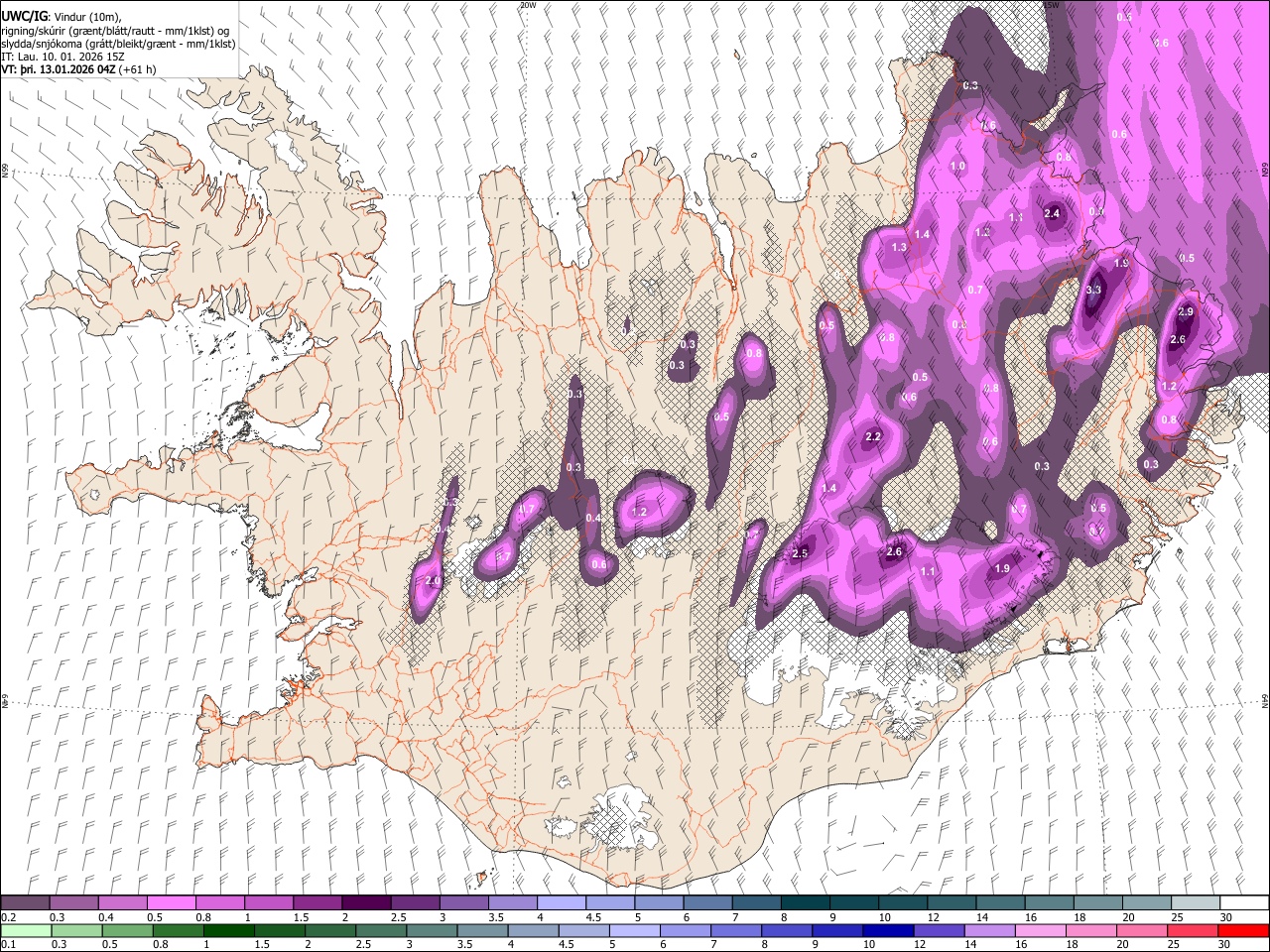Click the 20W longitude label

528,5
